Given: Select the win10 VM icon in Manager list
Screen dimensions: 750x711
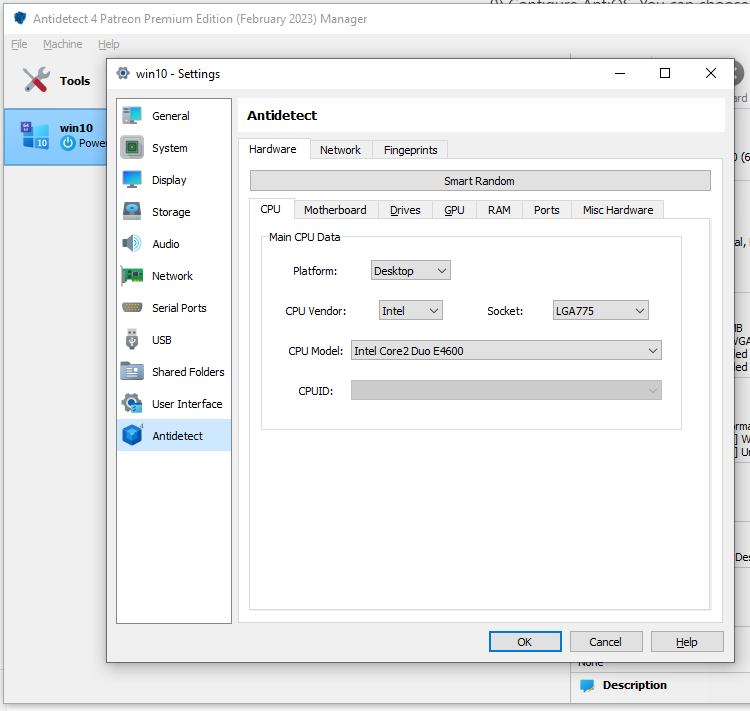Looking at the screenshot, I should [35, 135].
